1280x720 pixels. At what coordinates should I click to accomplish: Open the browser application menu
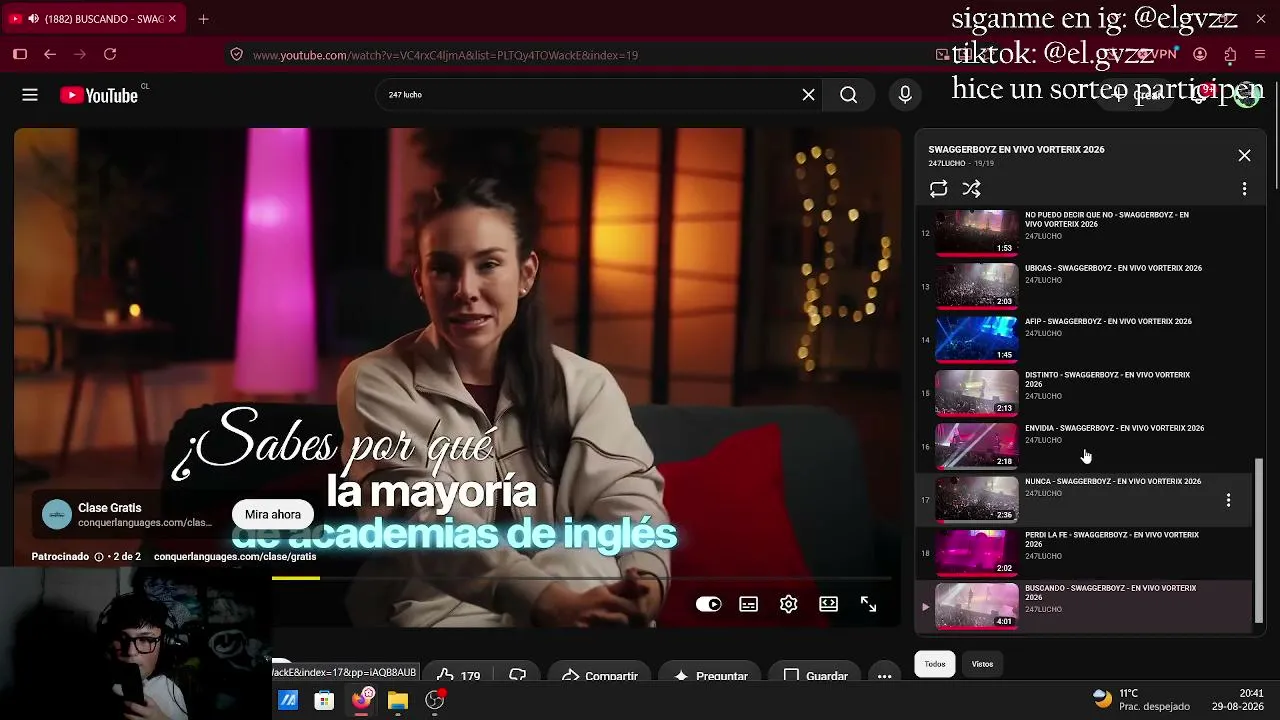[1259, 54]
